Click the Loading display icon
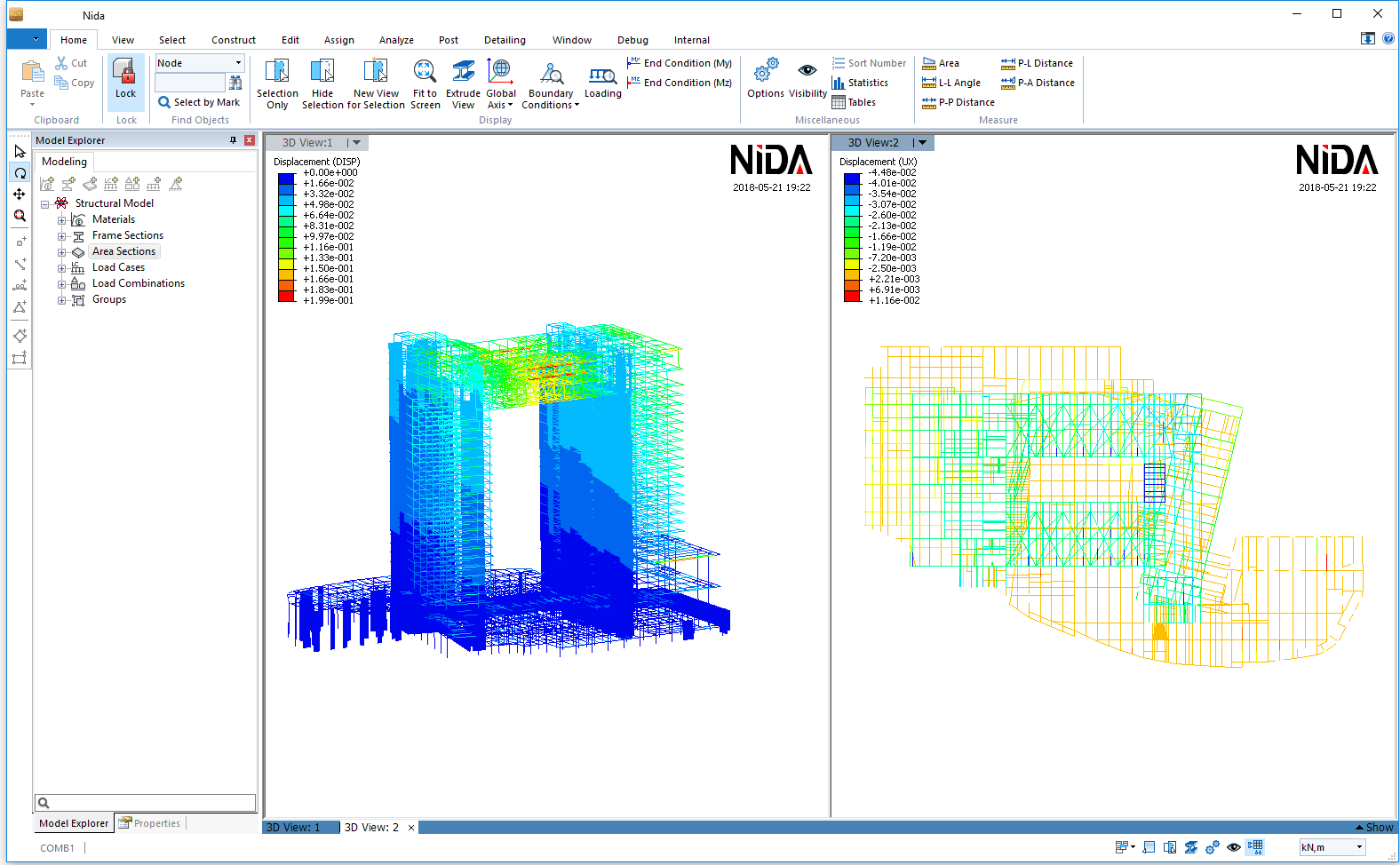The width and height of the screenshot is (1400, 865). click(x=602, y=82)
